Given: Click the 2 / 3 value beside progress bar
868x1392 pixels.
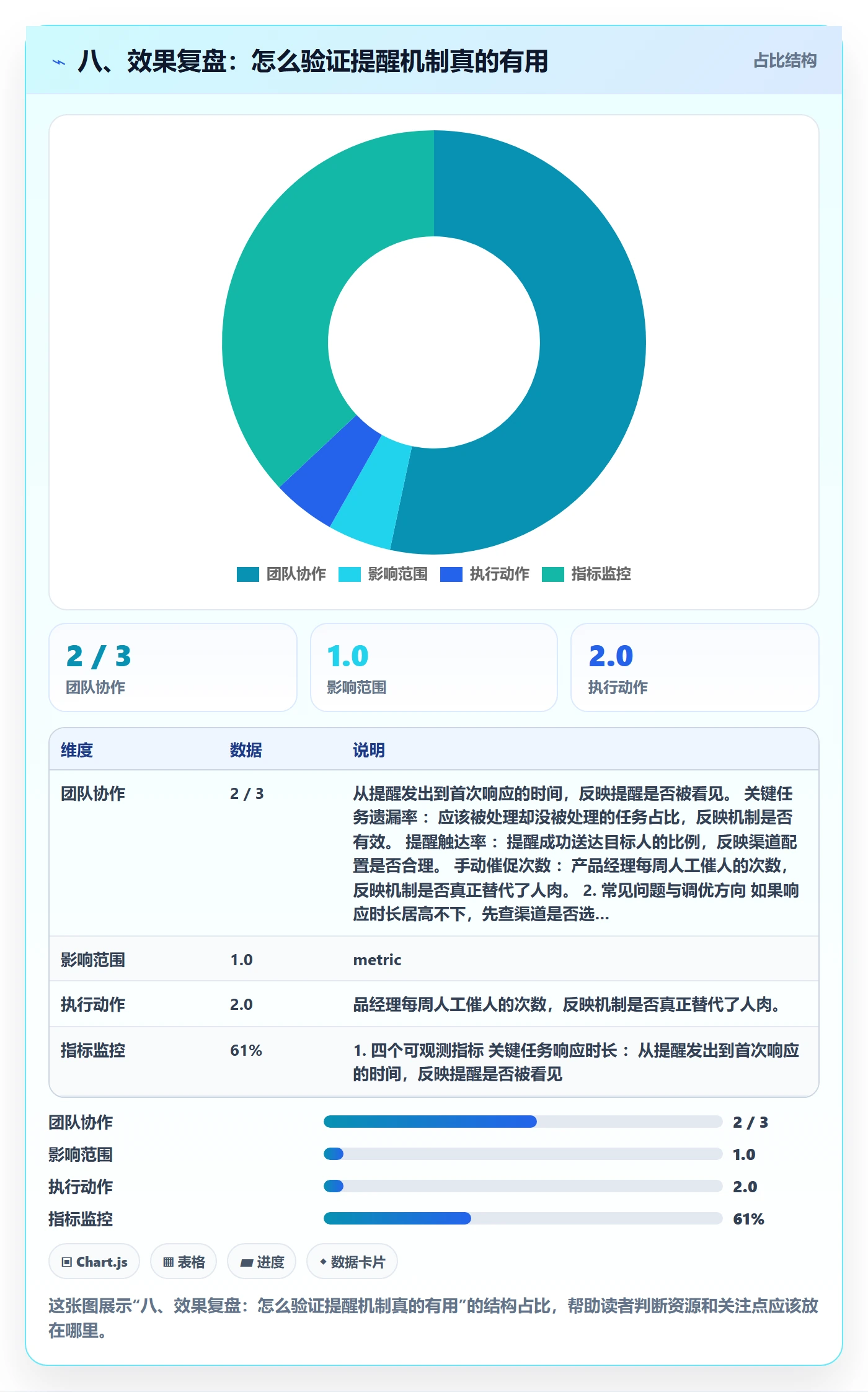Looking at the screenshot, I should pyautogui.click(x=750, y=1122).
